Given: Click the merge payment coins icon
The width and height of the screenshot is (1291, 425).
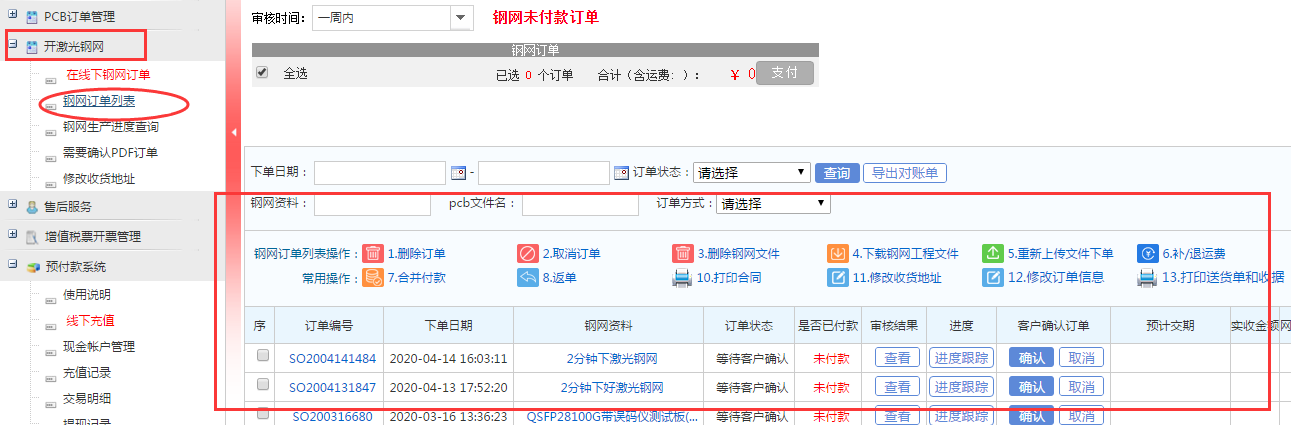Looking at the screenshot, I should click(x=372, y=278).
